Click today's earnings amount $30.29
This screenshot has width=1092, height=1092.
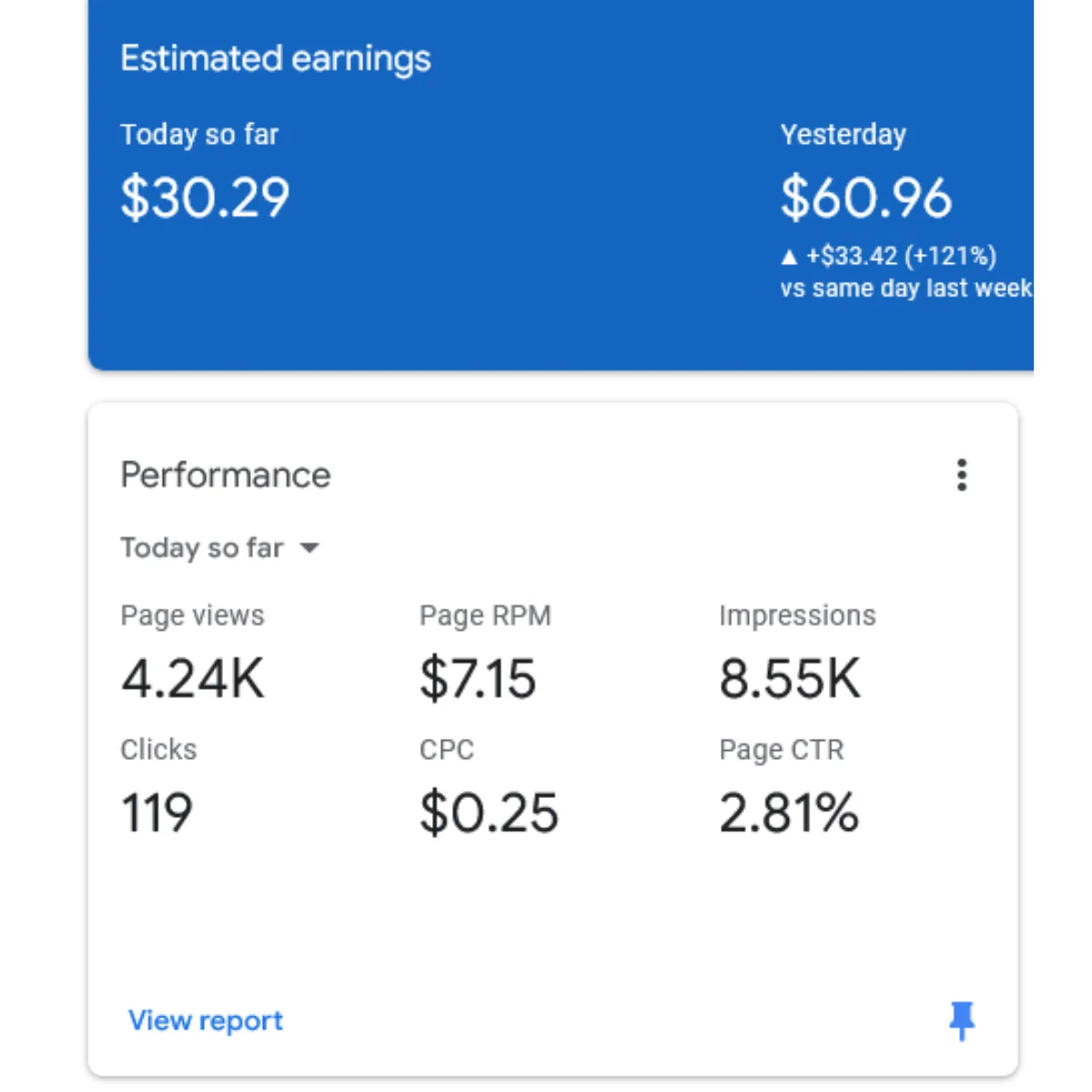(x=205, y=197)
